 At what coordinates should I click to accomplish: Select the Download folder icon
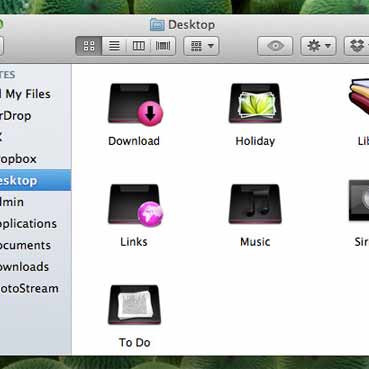coord(135,104)
